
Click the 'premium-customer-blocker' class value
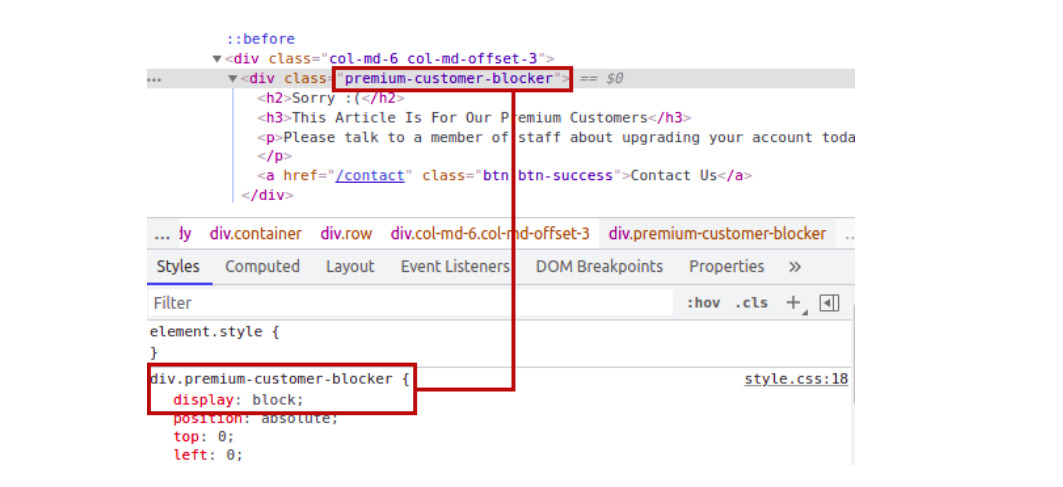point(449,79)
